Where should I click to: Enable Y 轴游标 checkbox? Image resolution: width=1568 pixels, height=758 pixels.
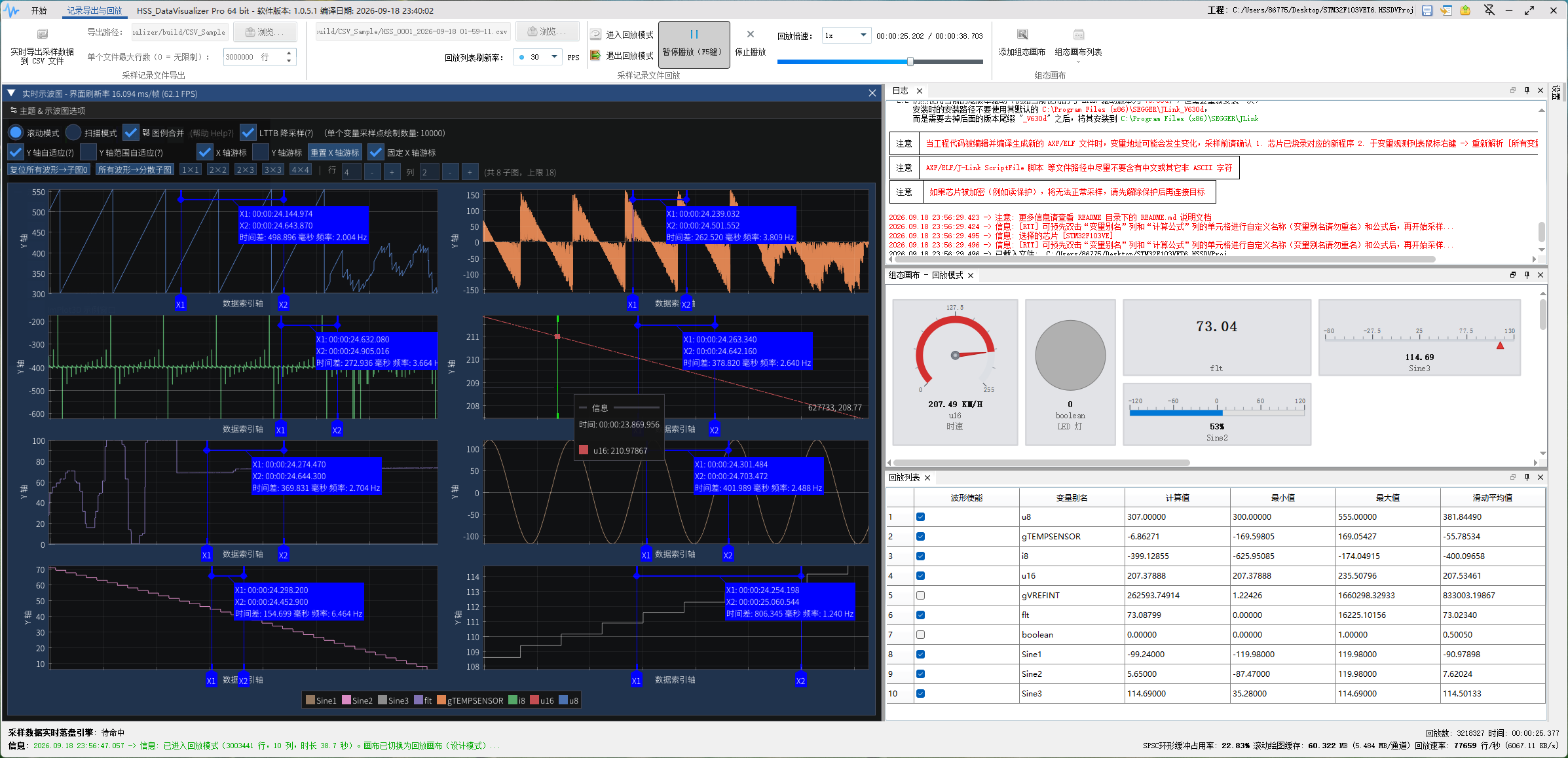[261, 153]
